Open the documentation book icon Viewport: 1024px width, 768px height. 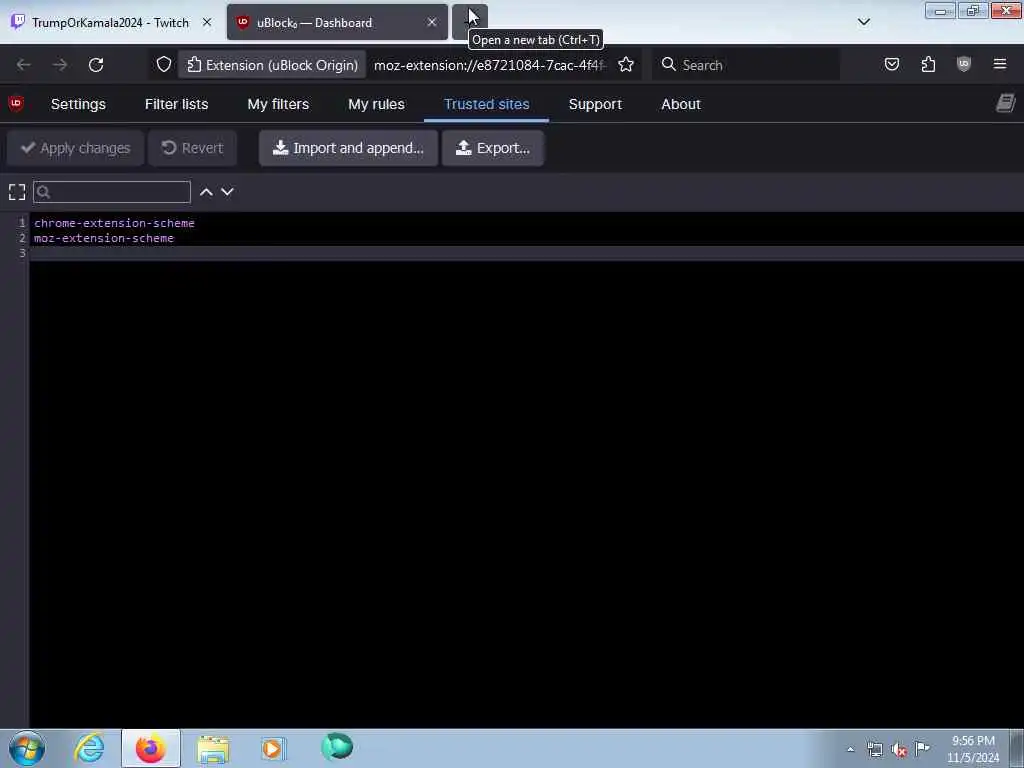pyautogui.click(x=1005, y=103)
